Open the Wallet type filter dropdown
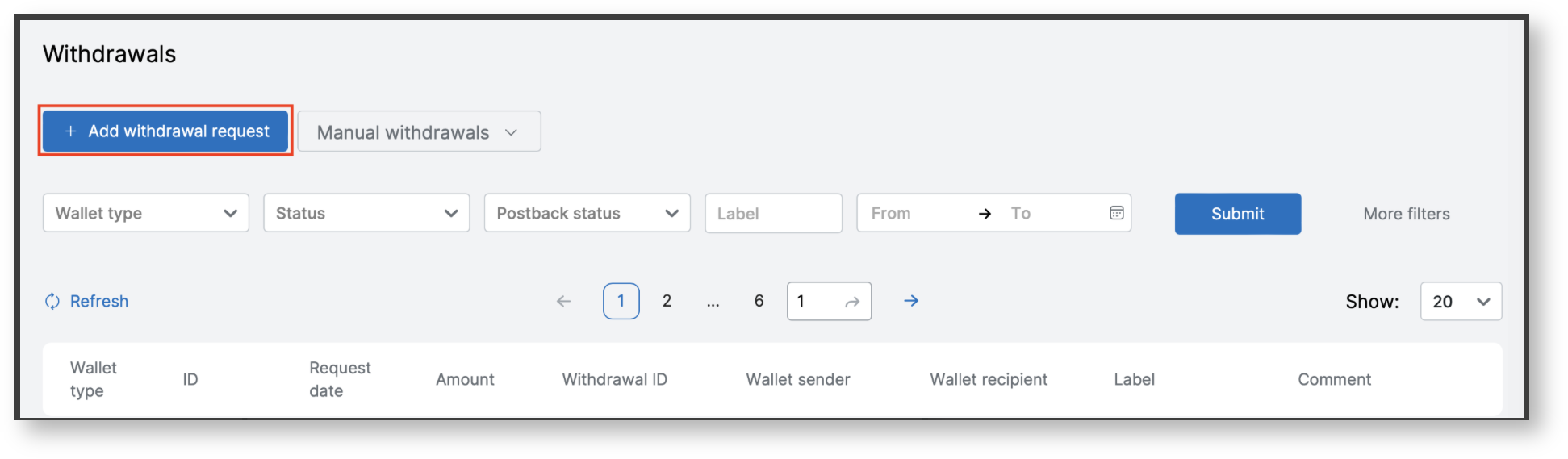Screen dimensions: 1568x459 145,214
